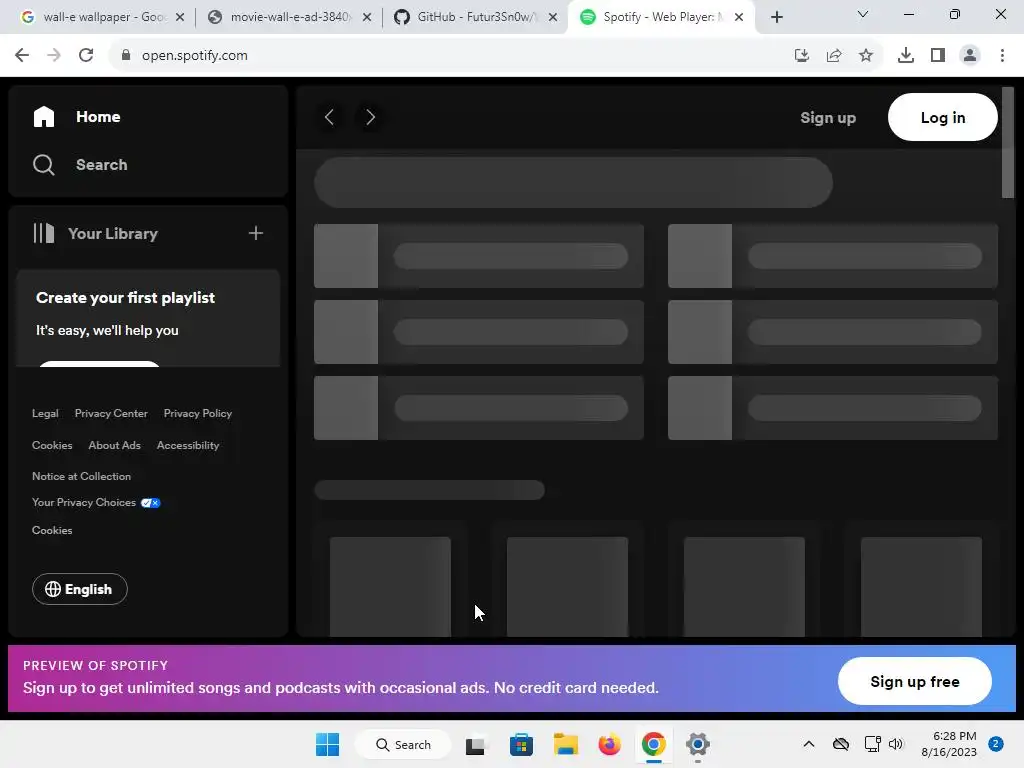The width and height of the screenshot is (1024, 768).
Task: Open Chrome profile menu
Action: coord(970,56)
